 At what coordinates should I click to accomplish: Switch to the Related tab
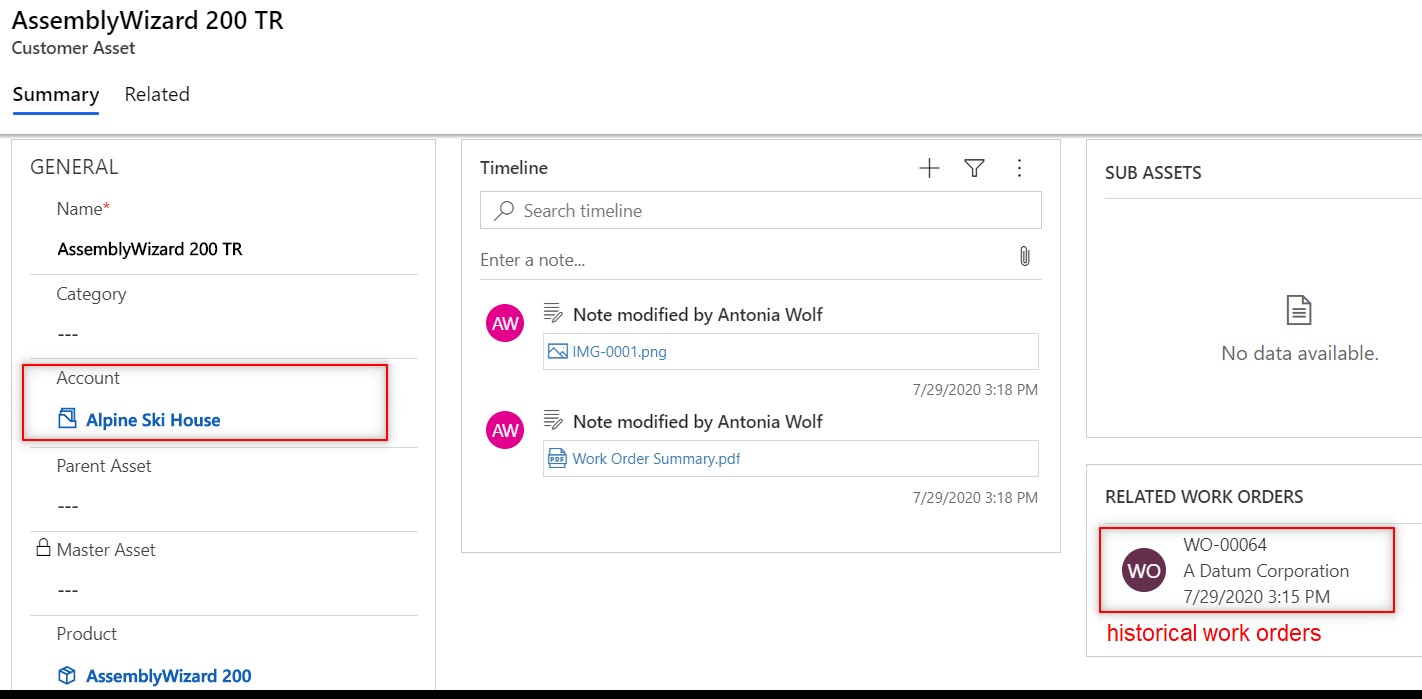[157, 94]
